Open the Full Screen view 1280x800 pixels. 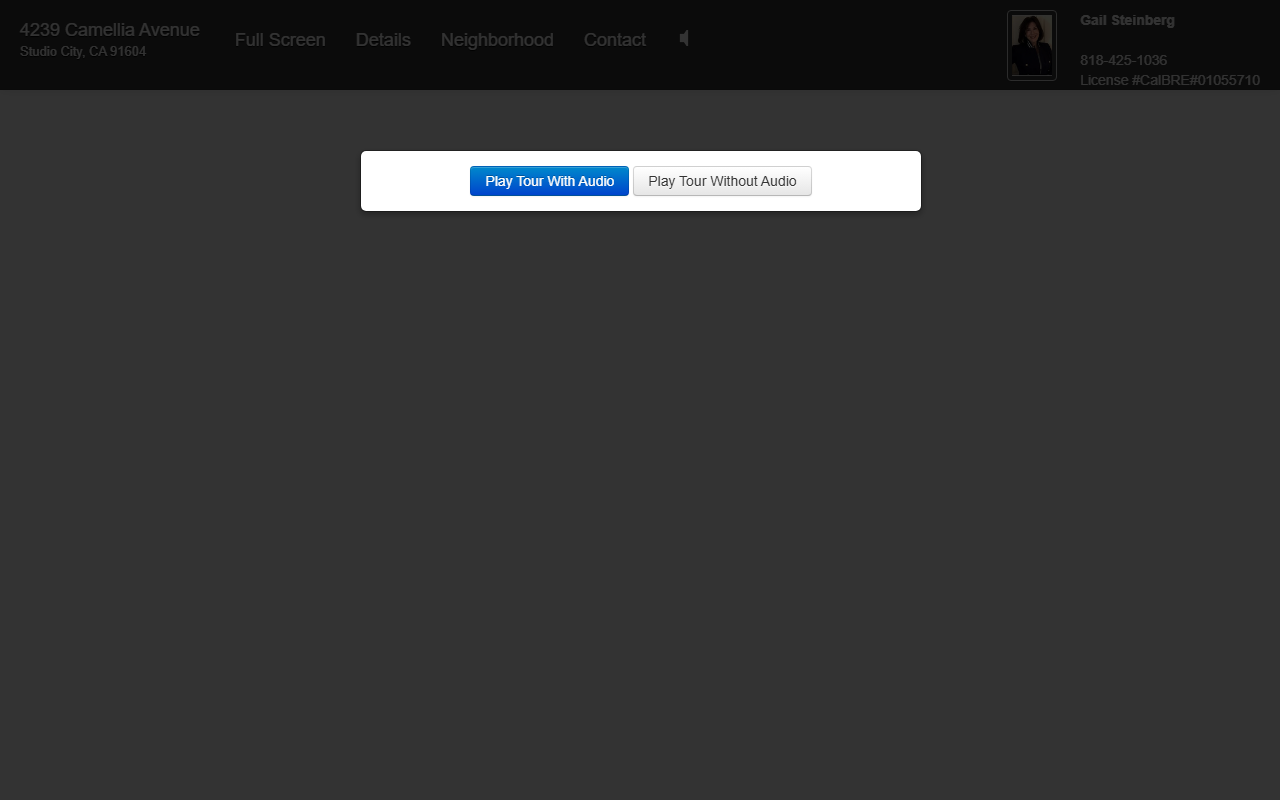pos(280,40)
